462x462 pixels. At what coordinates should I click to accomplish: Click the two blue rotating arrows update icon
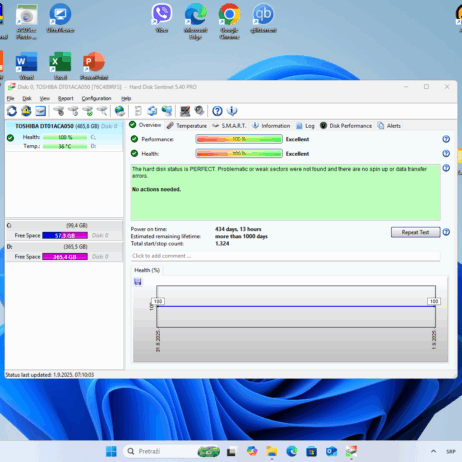(152, 111)
